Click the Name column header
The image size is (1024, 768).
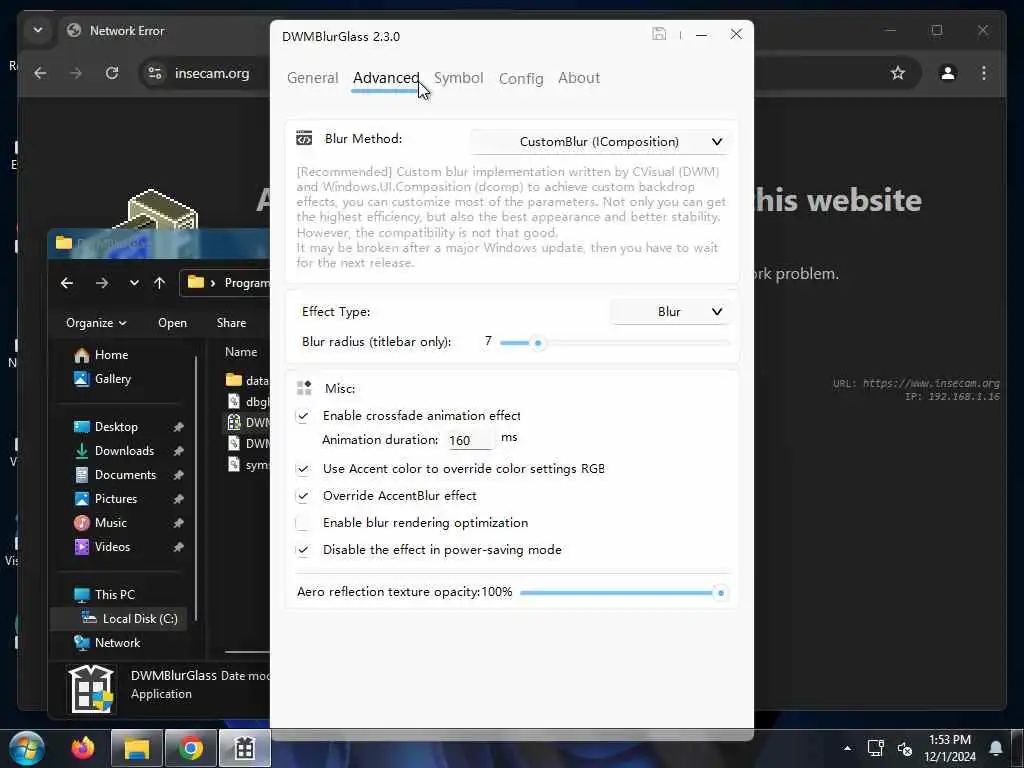[241, 352]
